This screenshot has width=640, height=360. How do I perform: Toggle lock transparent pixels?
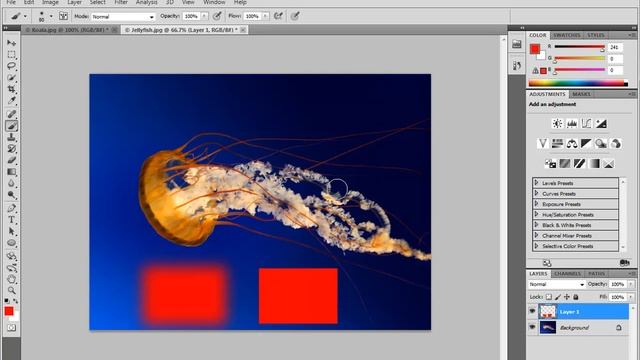(549, 297)
